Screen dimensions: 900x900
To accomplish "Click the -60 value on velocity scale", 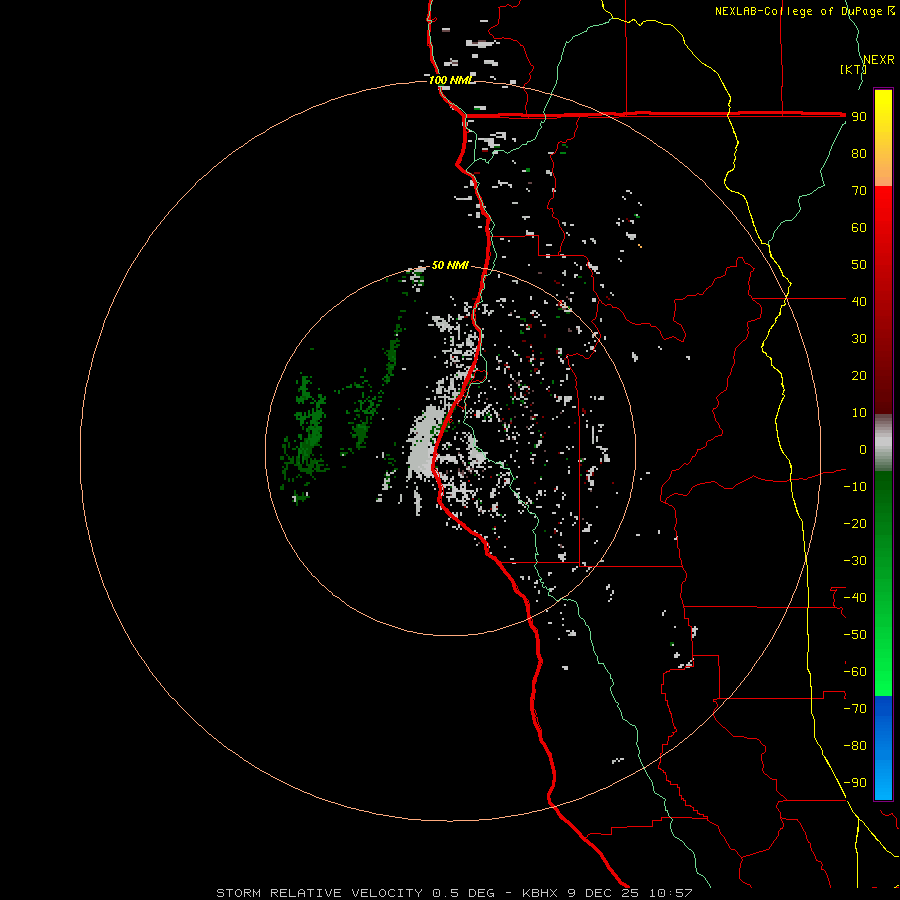I will (855, 672).
